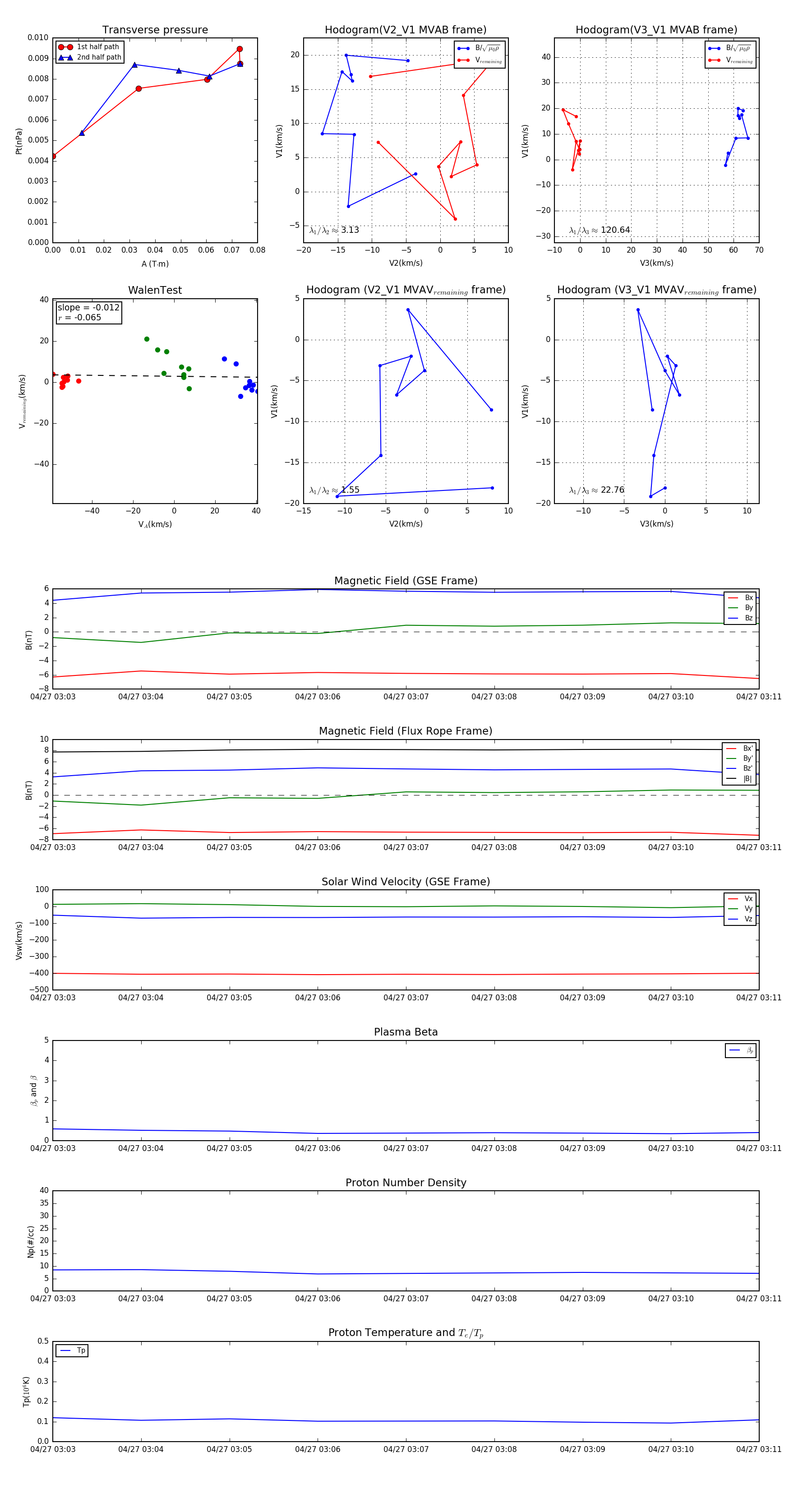Select the Bx legend entry in GSE magnetic field
The height and width of the screenshot is (1489, 812).
(x=740, y=598)
